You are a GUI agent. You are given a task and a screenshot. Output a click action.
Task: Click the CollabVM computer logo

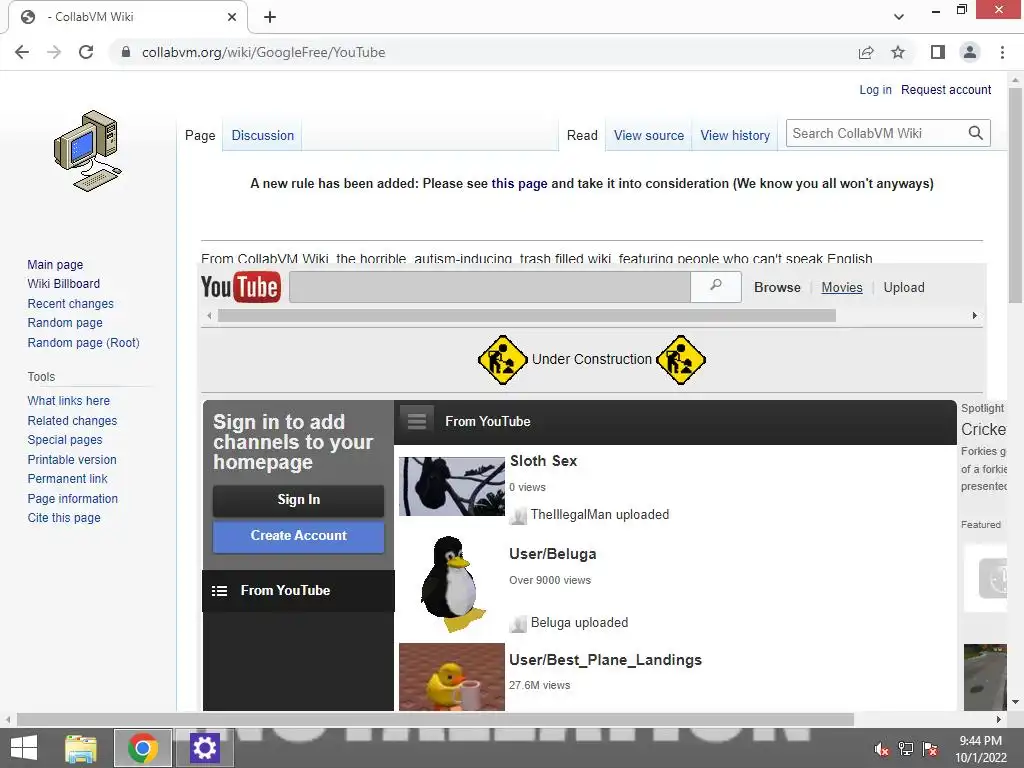tap(88, 151)
